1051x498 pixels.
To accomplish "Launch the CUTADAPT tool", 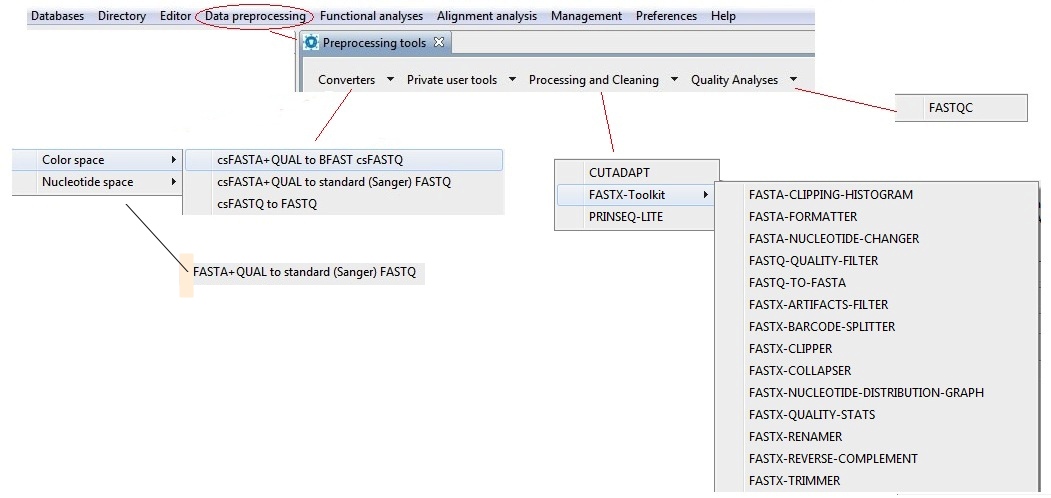I will [x=619, y=173].
